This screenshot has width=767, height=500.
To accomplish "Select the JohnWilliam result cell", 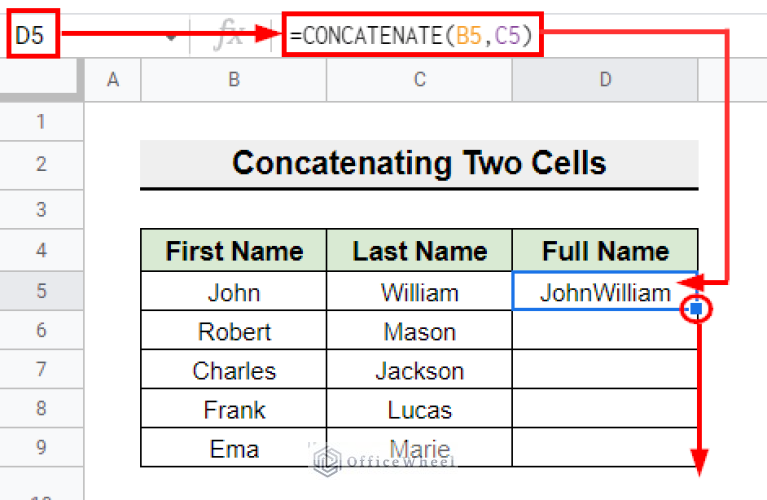I will [605, 292].
